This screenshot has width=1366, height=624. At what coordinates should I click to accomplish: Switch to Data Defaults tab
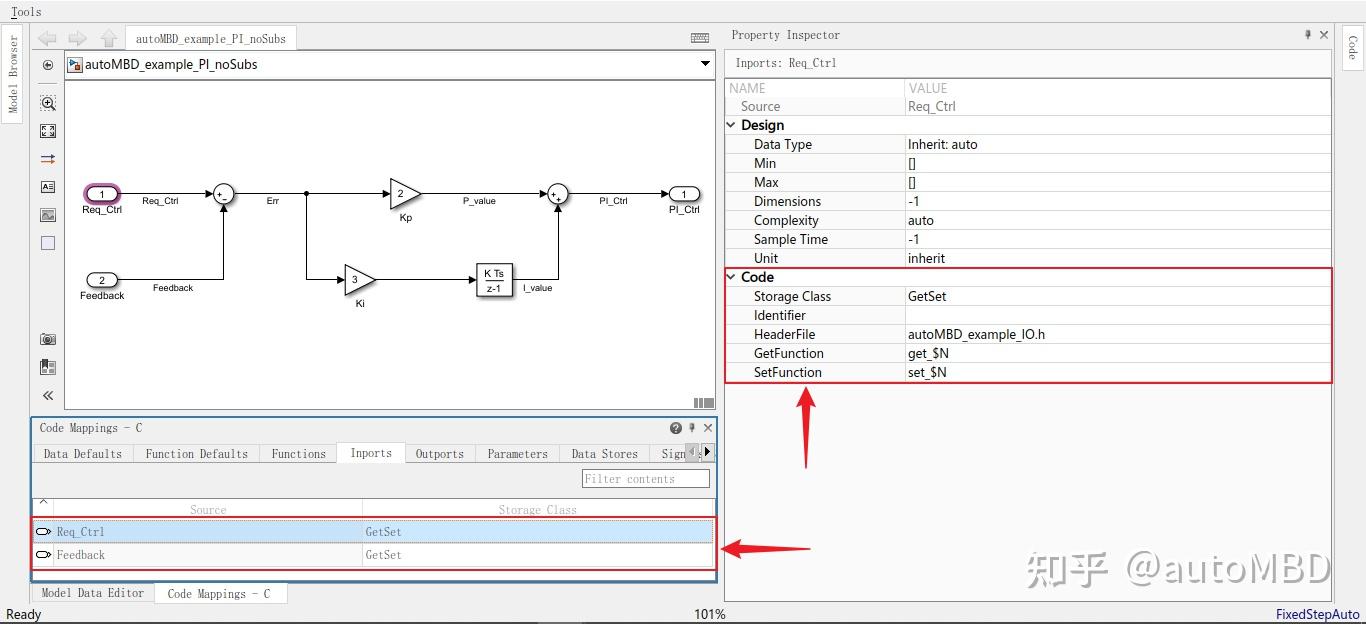click(83, 453)
